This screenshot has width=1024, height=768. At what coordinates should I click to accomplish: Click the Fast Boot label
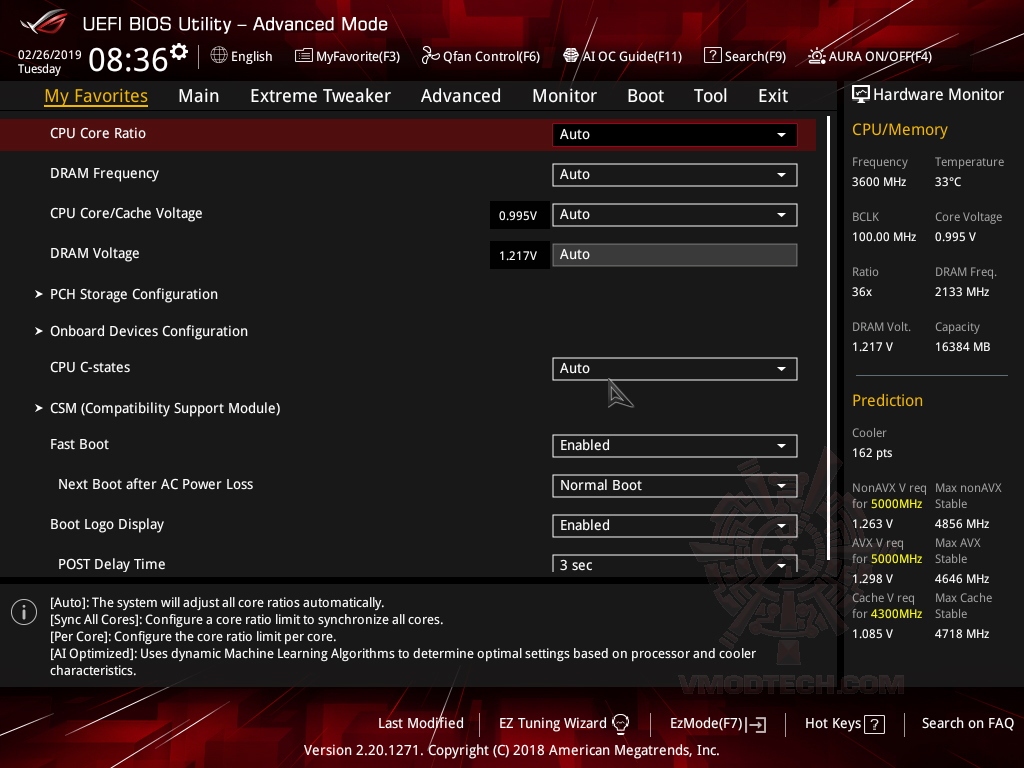point(80,444)
